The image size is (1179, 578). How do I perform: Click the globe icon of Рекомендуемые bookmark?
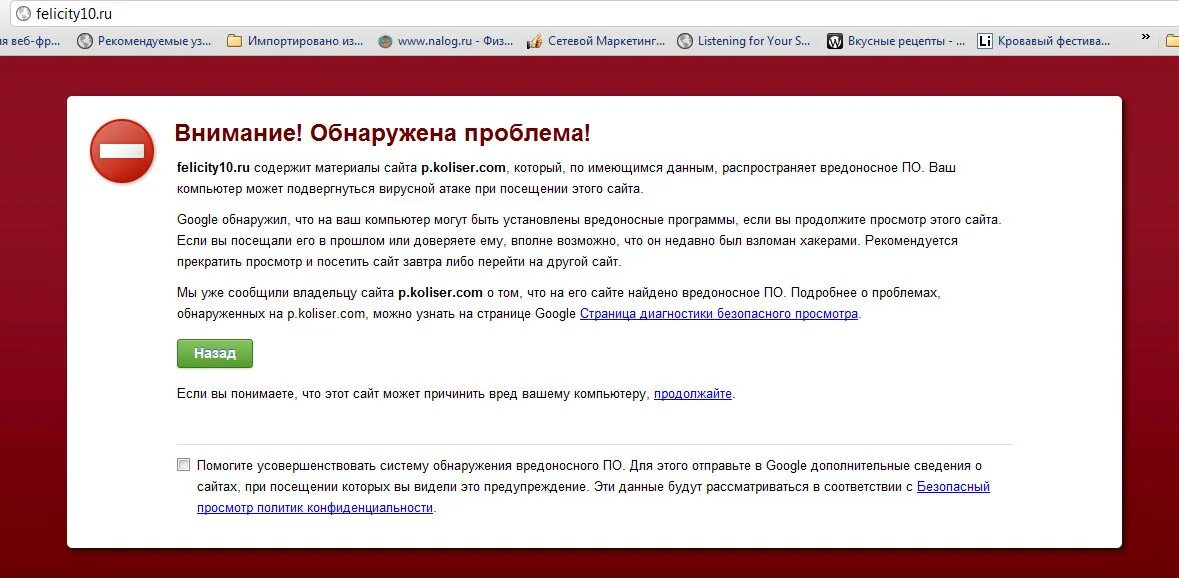tap(85, 41)
